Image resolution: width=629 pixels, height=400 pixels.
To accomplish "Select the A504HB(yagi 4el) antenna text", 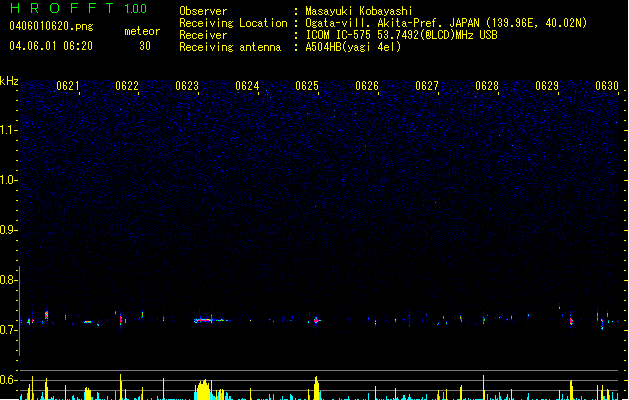I will (353, 47).
